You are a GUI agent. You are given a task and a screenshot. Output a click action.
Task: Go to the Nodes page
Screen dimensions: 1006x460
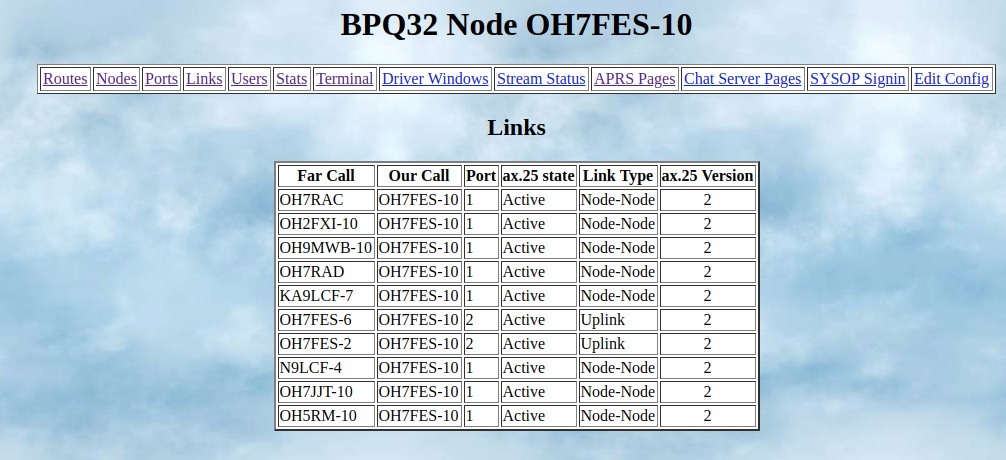pyautogui.click(x=116, y=79)
